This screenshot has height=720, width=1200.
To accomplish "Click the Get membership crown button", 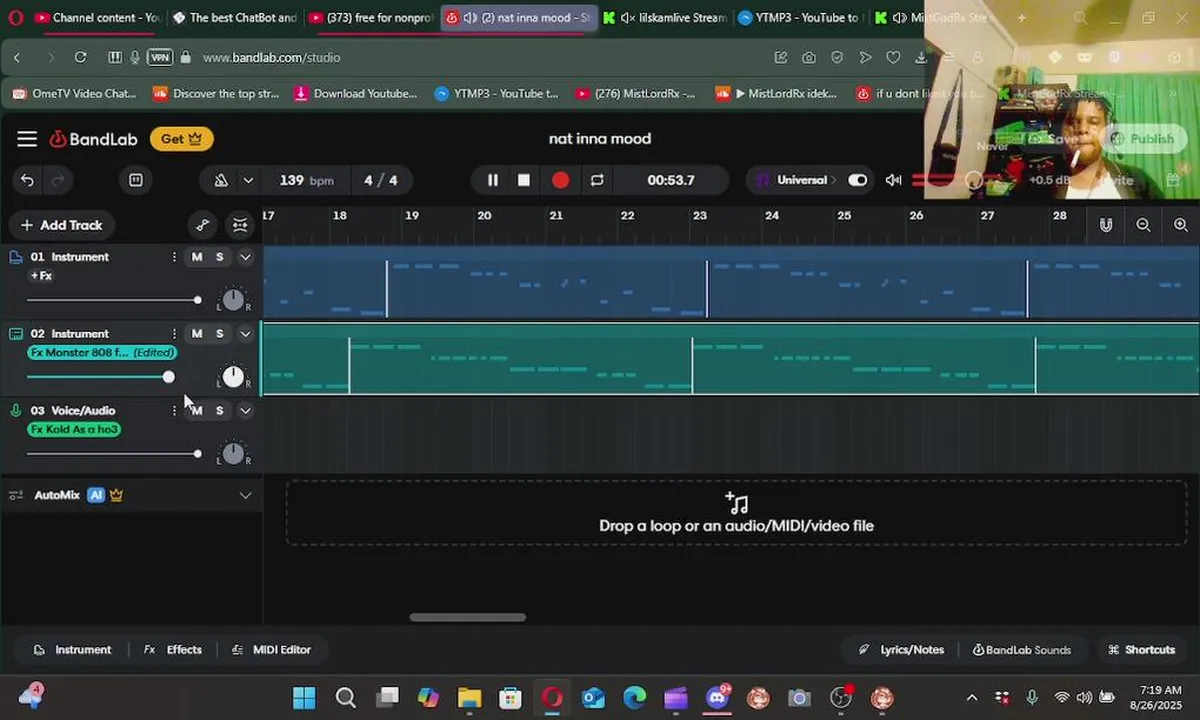I will tap(182, 139).
